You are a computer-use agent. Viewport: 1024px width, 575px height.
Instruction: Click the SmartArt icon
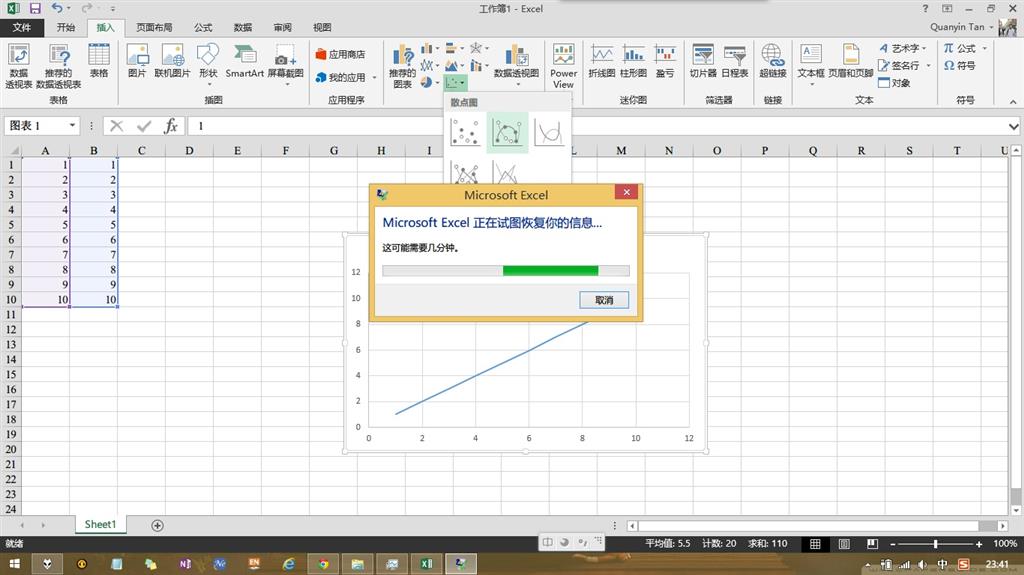(244, 61)
